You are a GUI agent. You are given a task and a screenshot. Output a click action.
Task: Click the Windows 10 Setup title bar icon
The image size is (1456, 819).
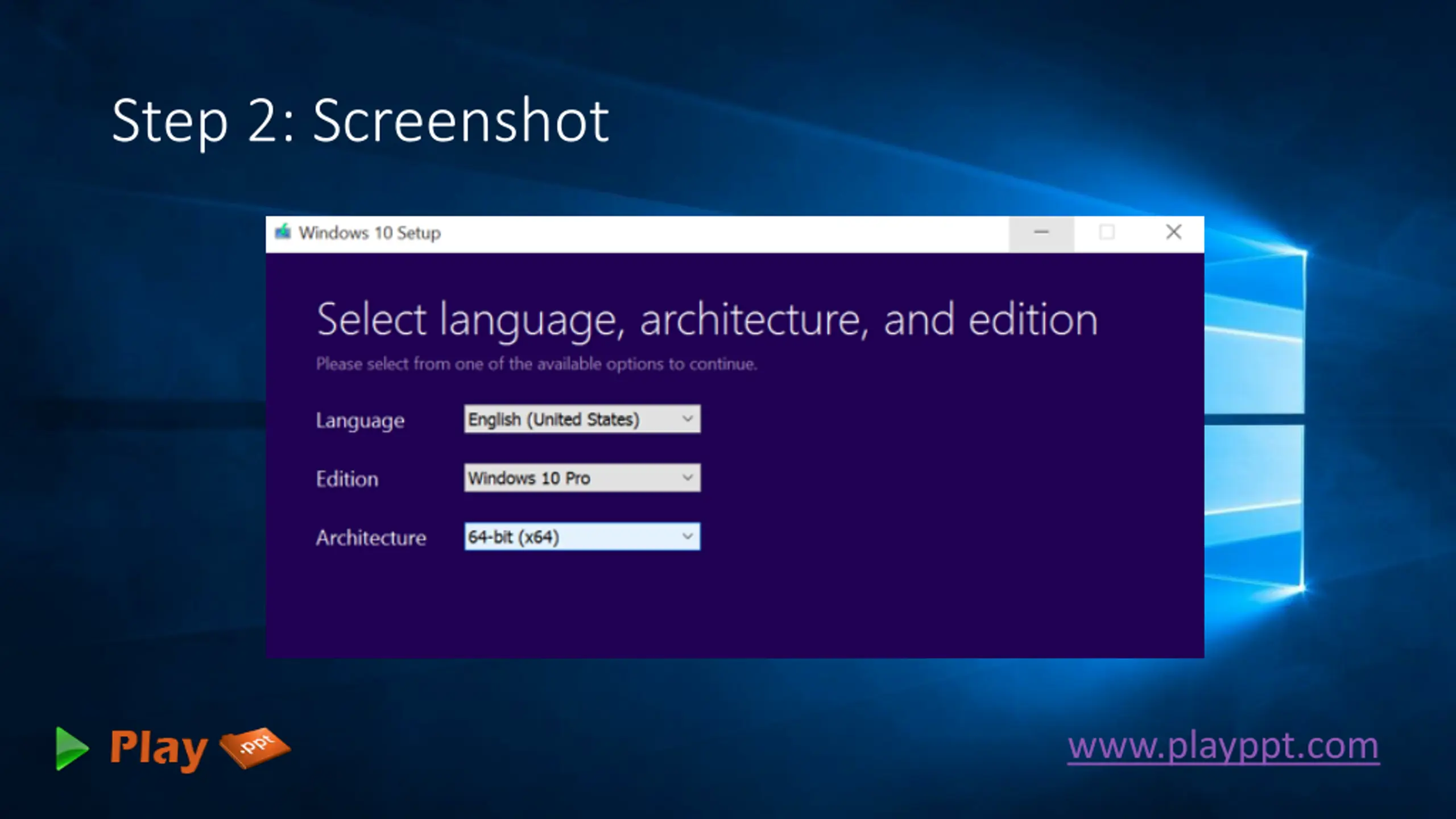283,232
